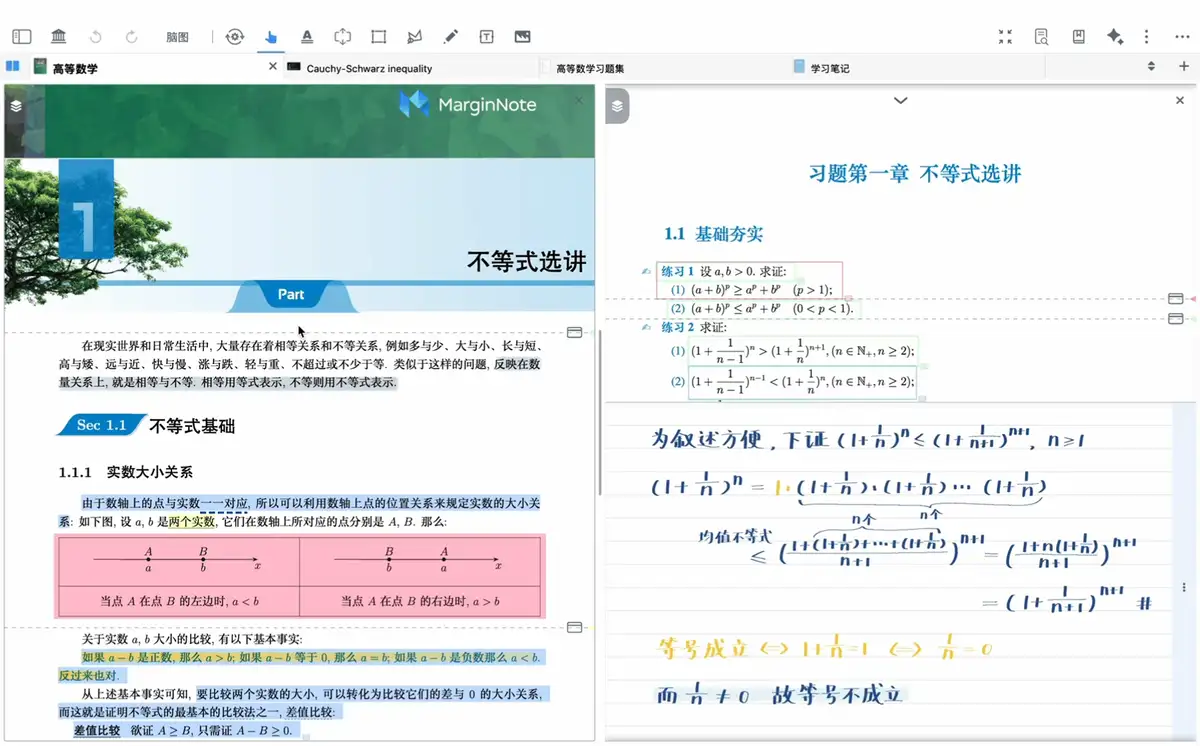The image size is (1200, 746).
Task: Open the library building icon
Action: click(58, 37)
